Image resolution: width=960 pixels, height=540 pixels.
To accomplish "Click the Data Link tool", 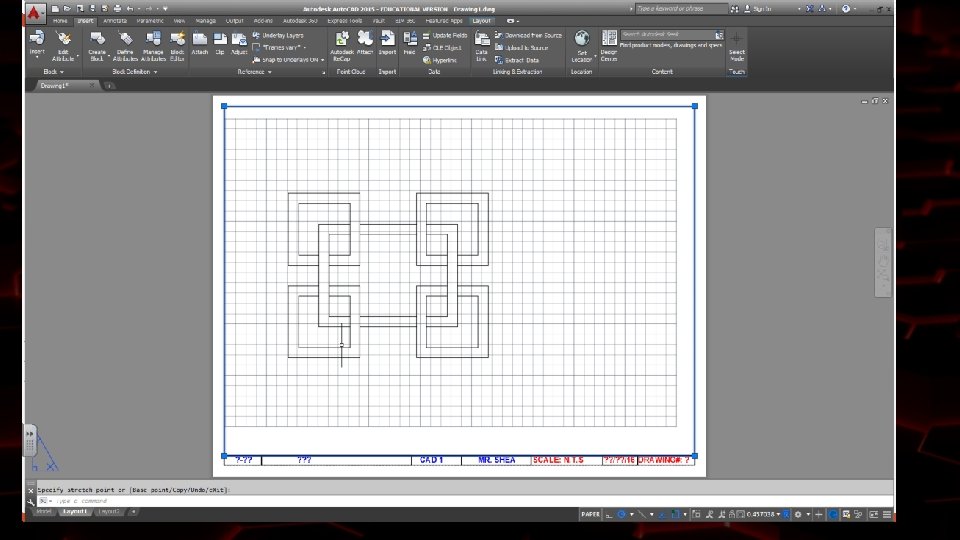I will [482, 47].
